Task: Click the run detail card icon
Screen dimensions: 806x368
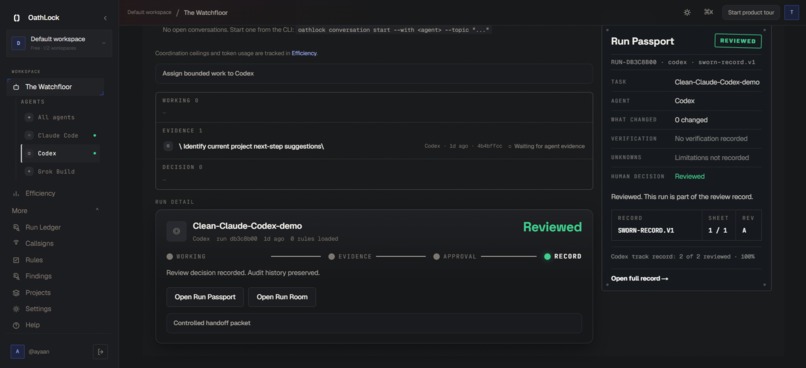Action: coord(176,231)
